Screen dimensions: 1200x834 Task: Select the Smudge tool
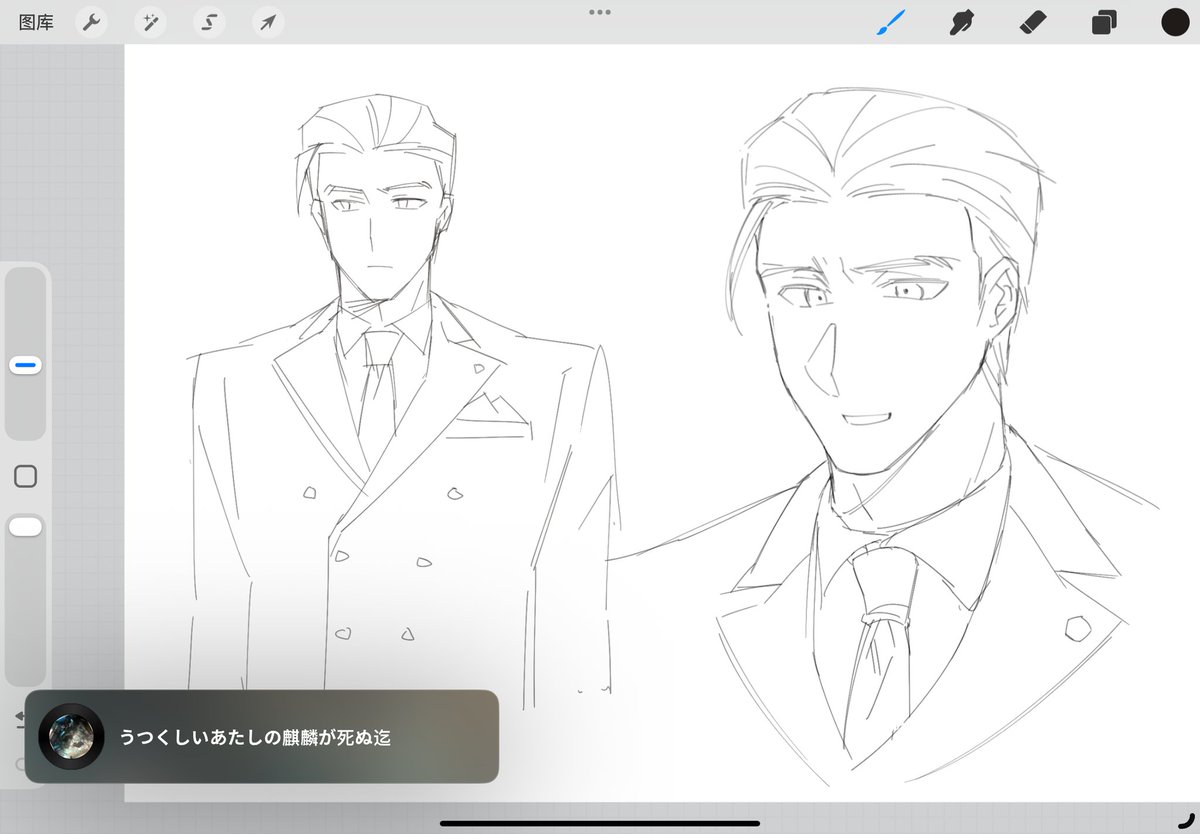coord(962,22)
